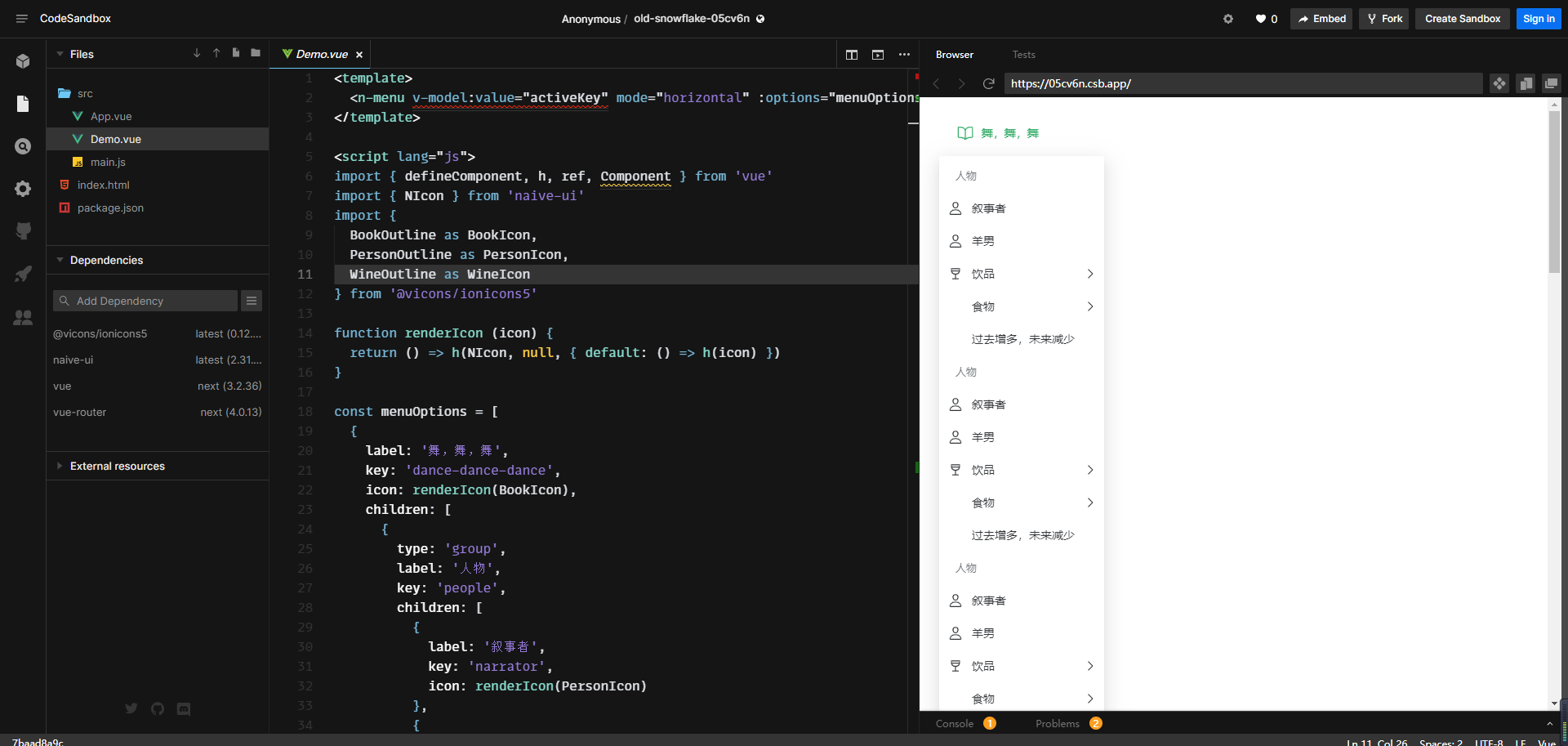This screenshot has width=1568, height=746.
Task: Expand the 饮品 submenu chevron in the preview
Action: point(1090,274)
